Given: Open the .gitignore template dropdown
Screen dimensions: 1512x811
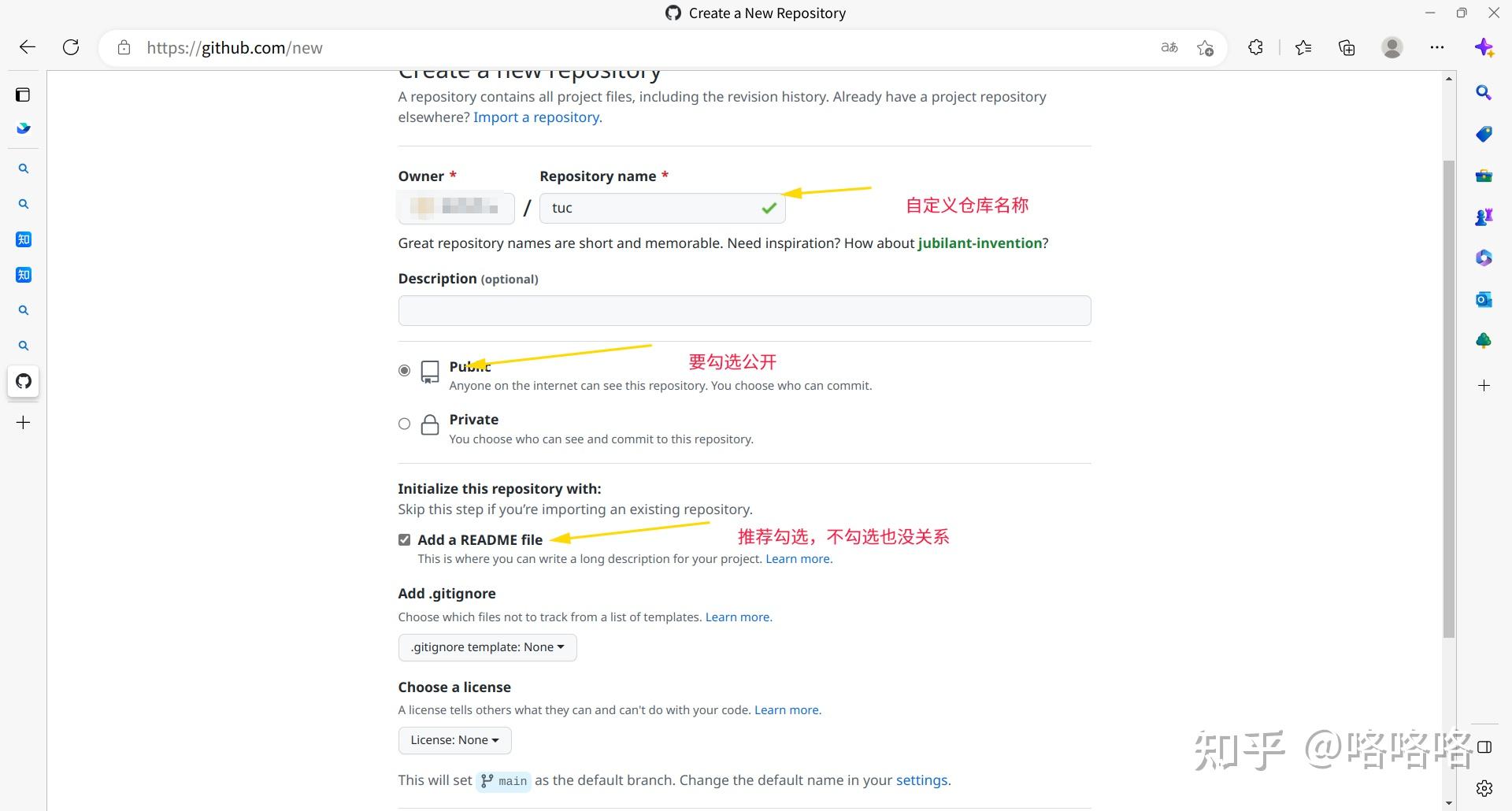Looking at the screenshot, I should click(x=487, y=646).
